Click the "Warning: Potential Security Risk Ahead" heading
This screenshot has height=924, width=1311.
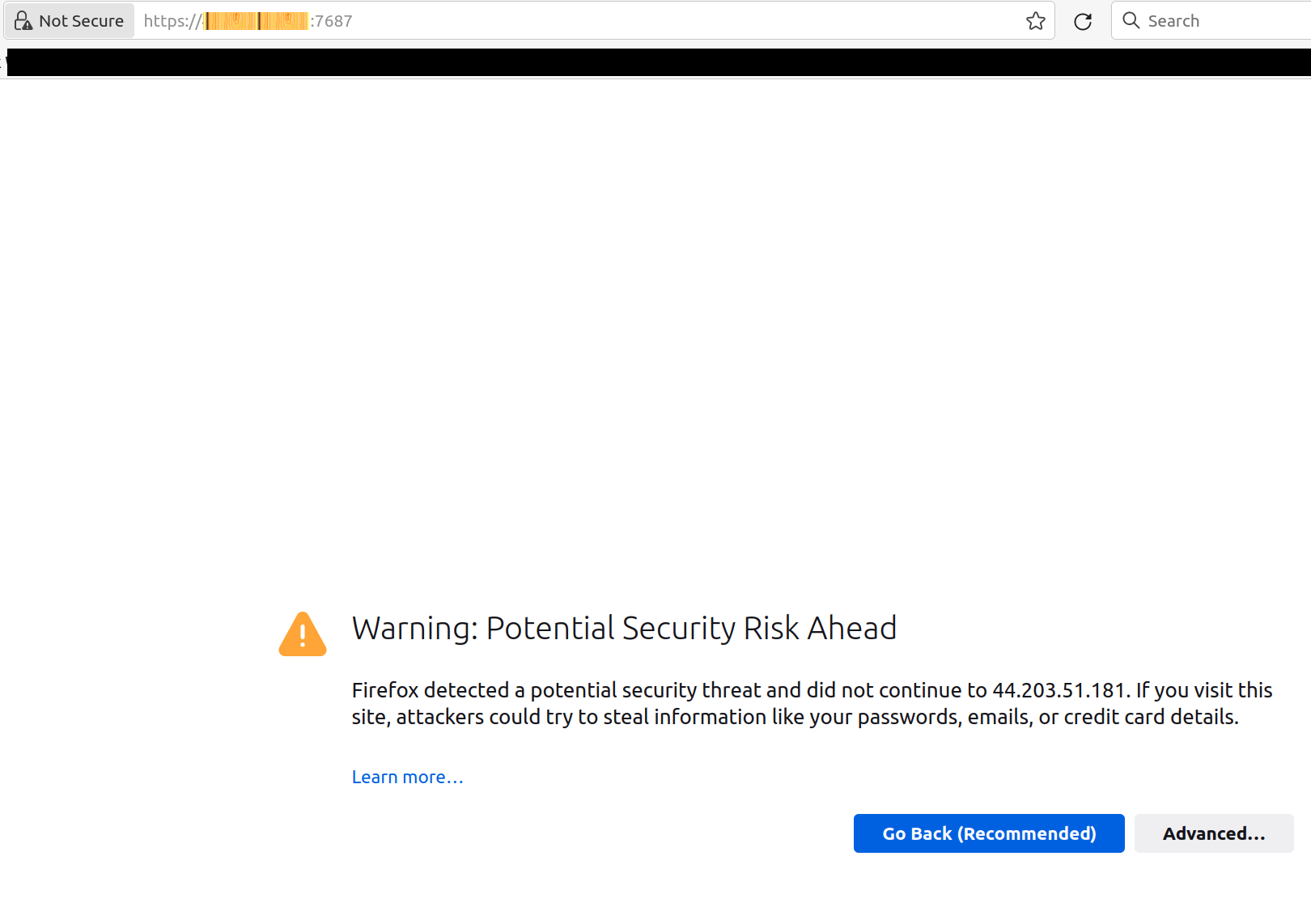[624, 629]
